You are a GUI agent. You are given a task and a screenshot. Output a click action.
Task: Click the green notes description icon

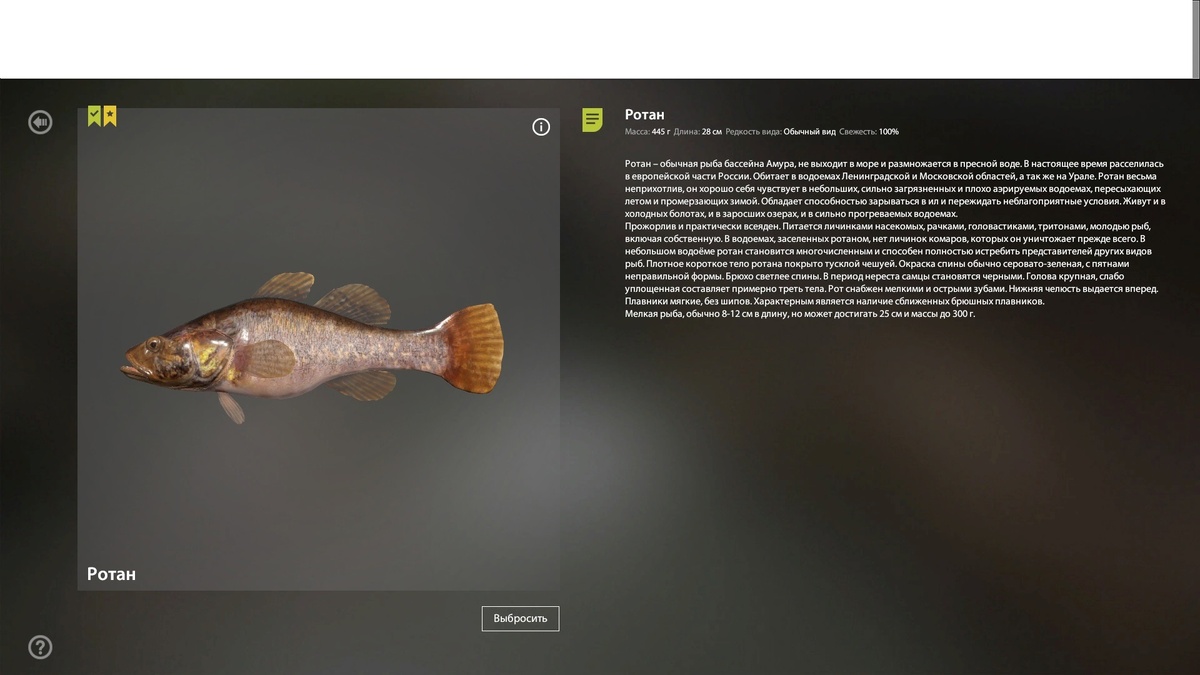pyautogui.click(x=593, y=121)
